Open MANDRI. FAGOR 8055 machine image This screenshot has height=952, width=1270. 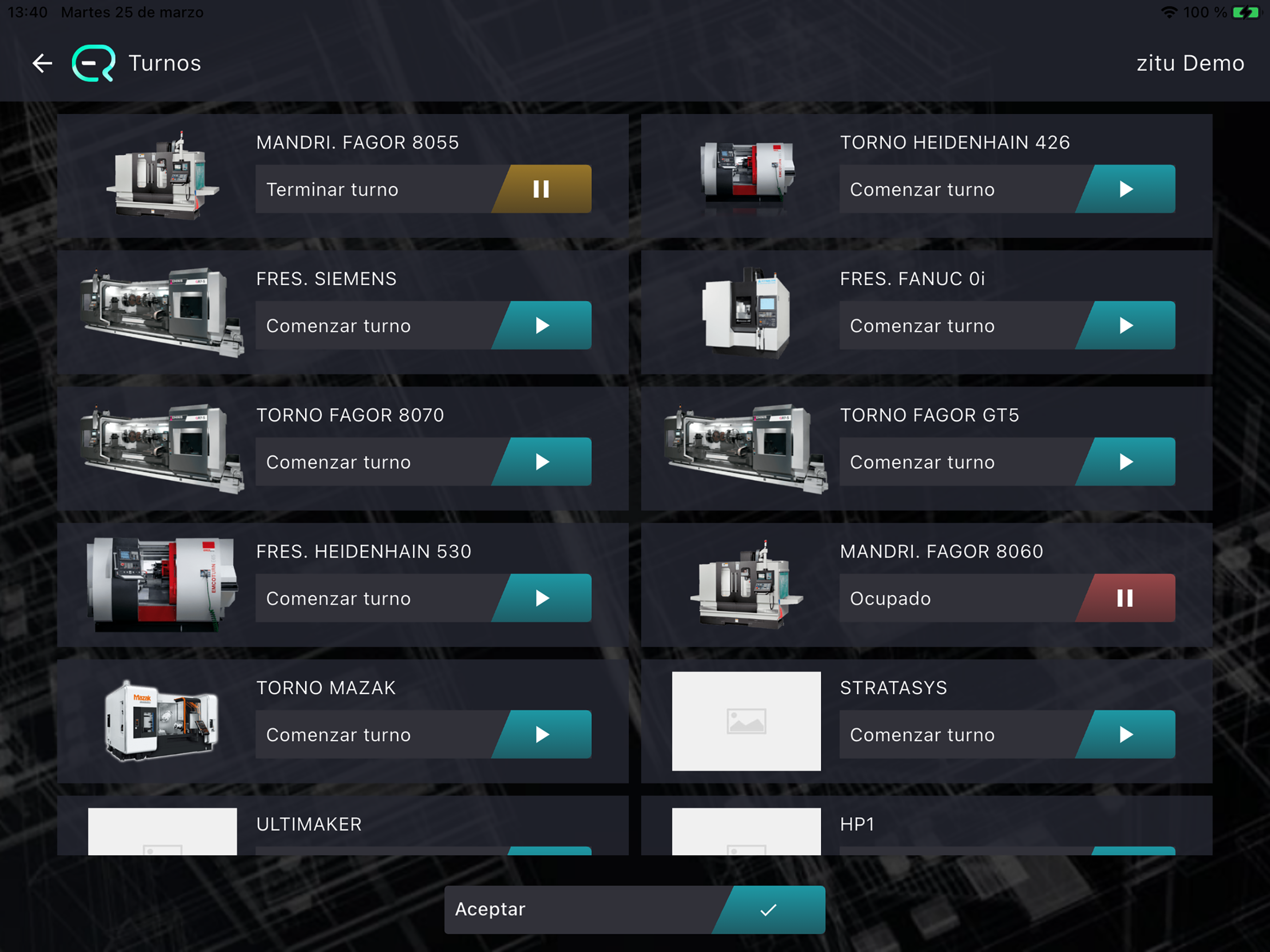point(162,175)
